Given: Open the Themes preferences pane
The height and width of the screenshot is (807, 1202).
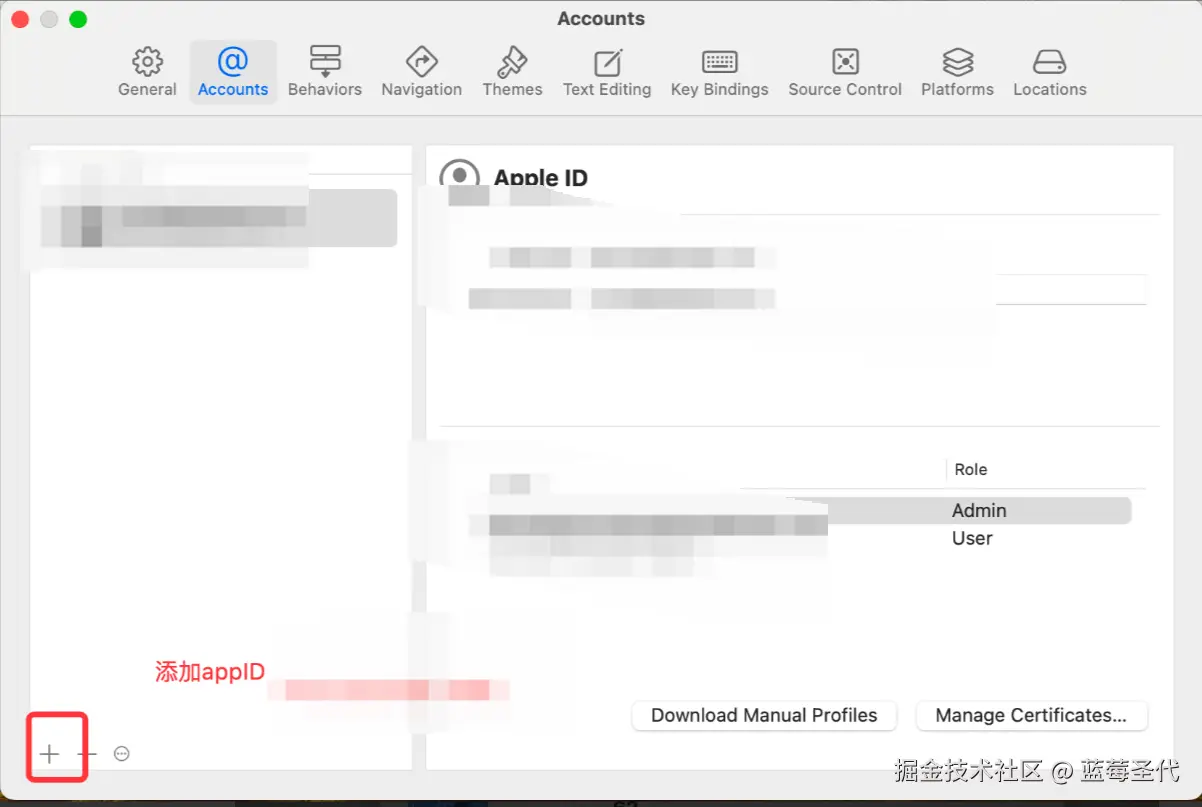Looking at the screenshot, I should pos(512,71).
